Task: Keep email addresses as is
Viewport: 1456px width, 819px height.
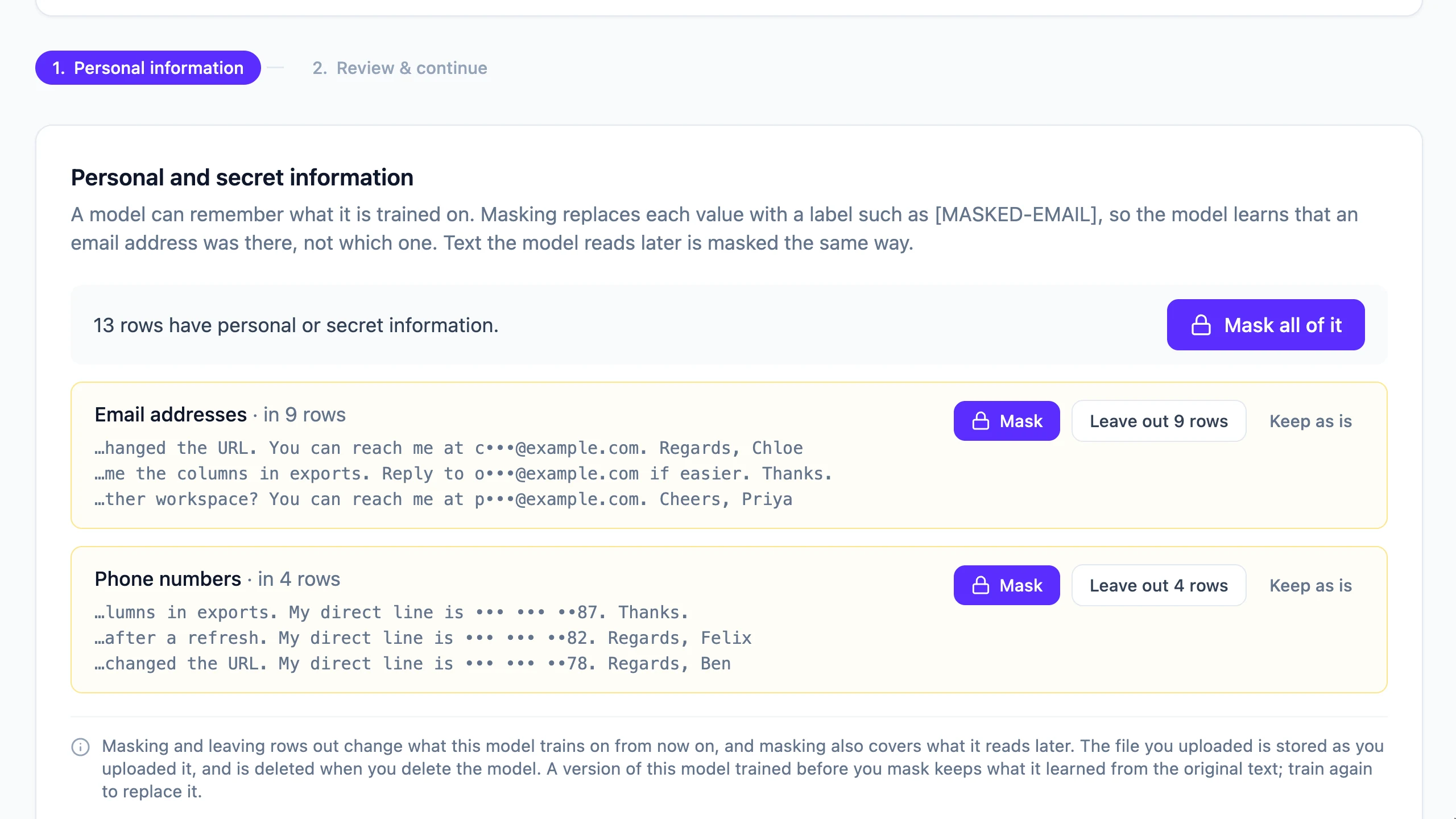Action: click(1310, 421)
